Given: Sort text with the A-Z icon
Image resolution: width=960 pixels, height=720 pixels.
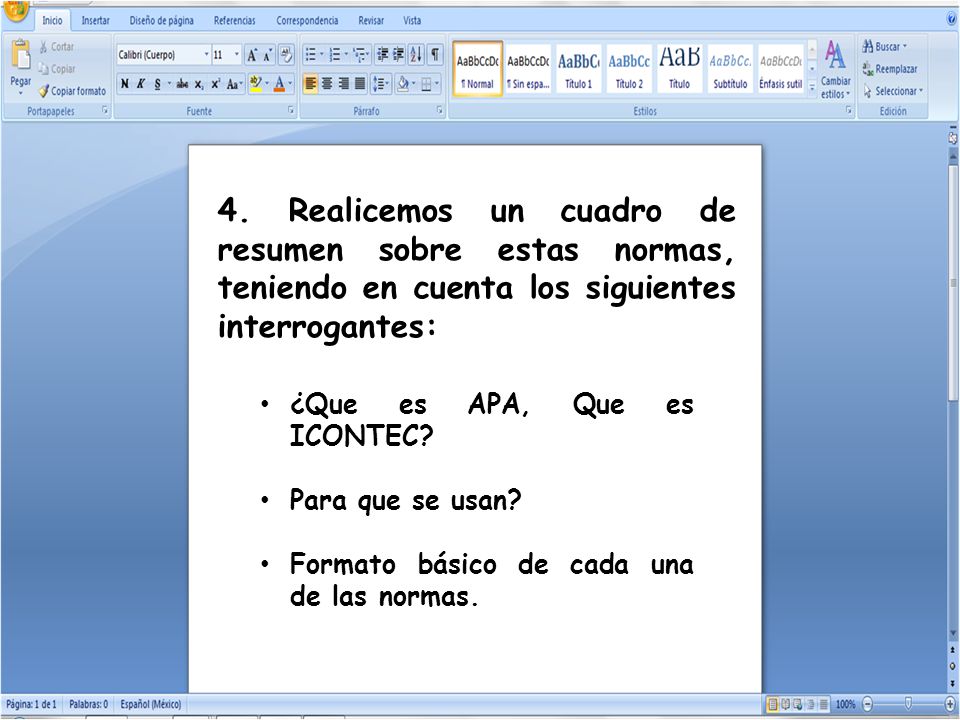Looking at the screenshot, I should point(416,55).
